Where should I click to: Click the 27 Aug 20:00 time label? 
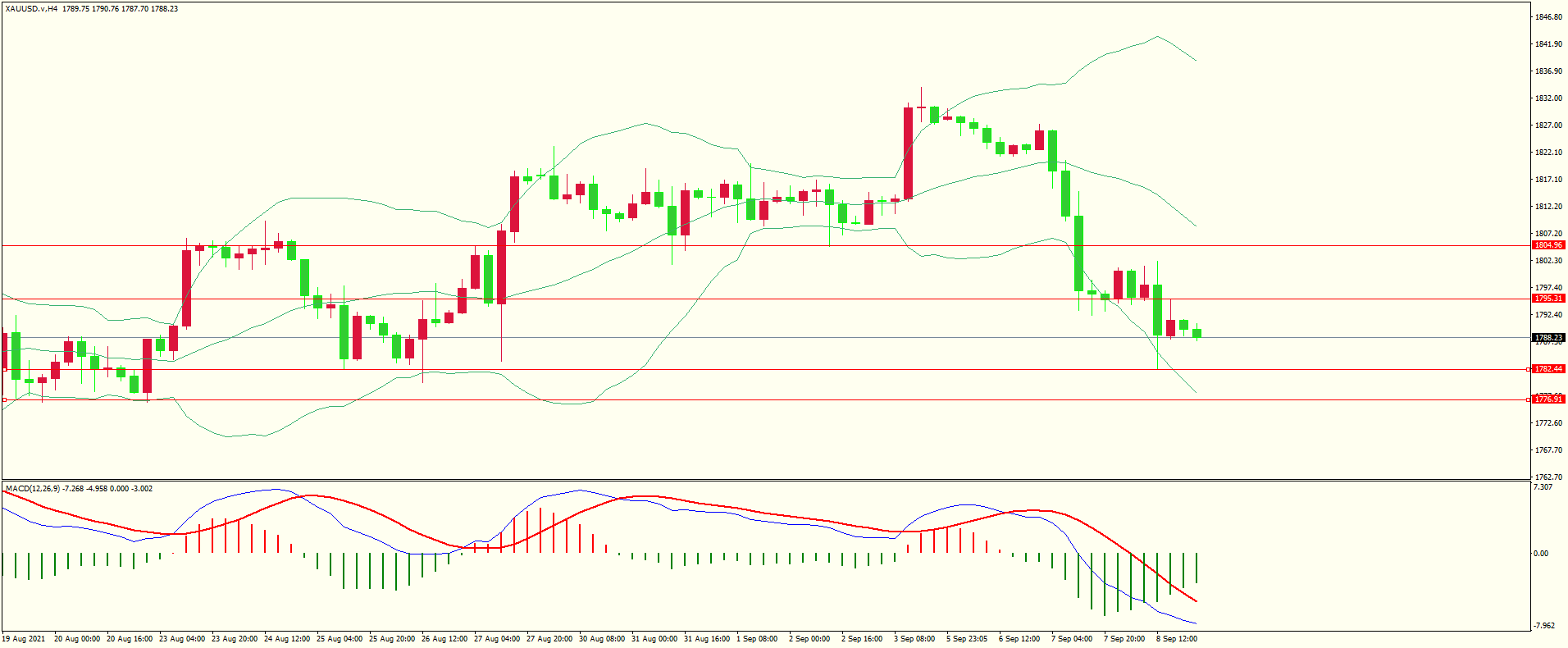(549, 639)
